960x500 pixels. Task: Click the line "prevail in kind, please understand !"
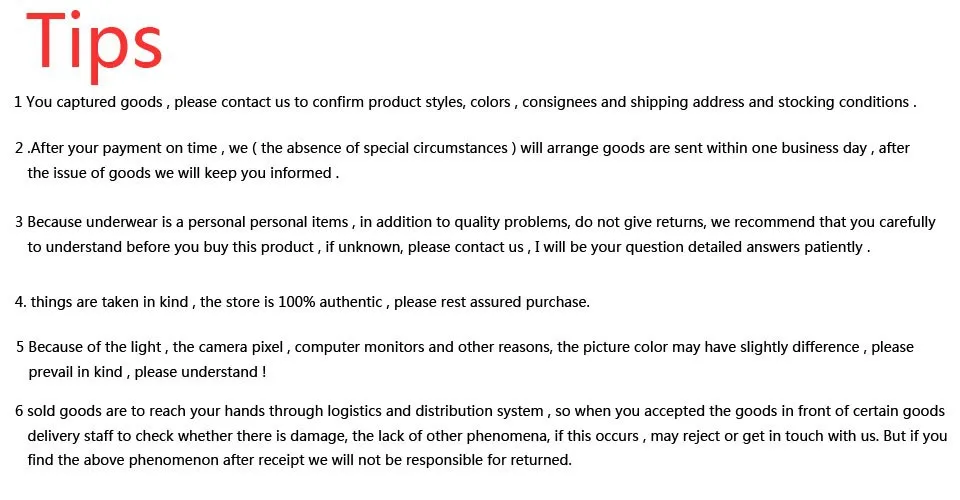tap(147, 372)
